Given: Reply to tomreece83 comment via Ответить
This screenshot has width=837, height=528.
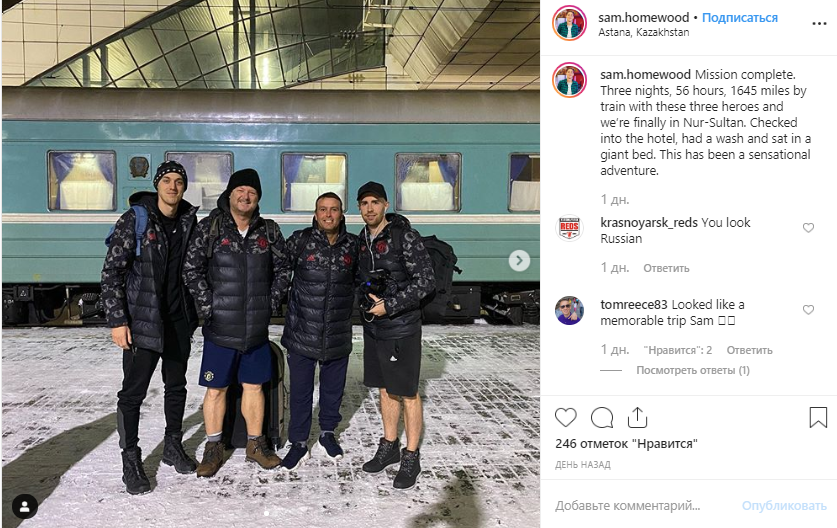Looking at the screenshot, I should click(x=749, y=350).
